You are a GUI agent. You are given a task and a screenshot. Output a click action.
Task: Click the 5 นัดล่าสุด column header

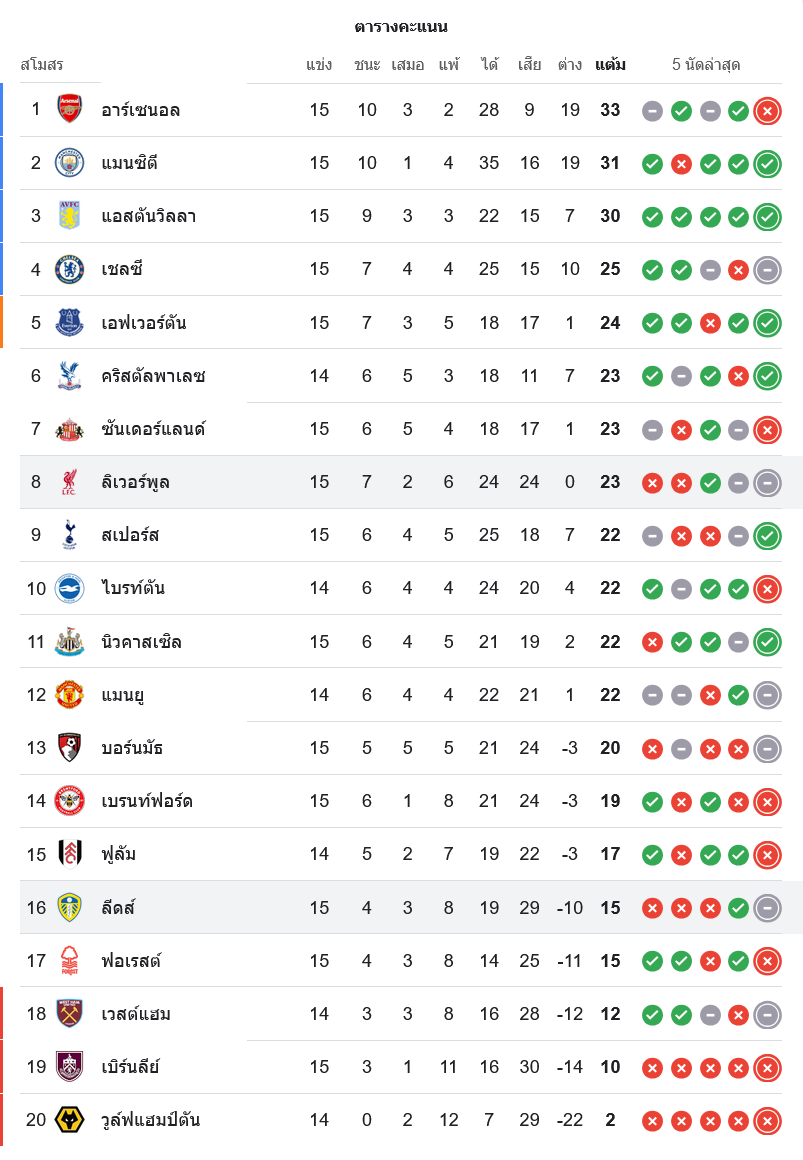(x=706, y=65)
